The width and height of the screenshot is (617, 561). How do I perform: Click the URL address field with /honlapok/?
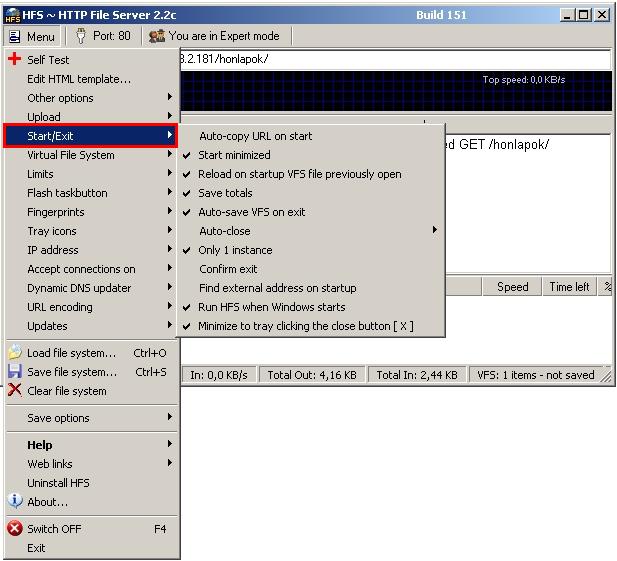click(395, 59)
